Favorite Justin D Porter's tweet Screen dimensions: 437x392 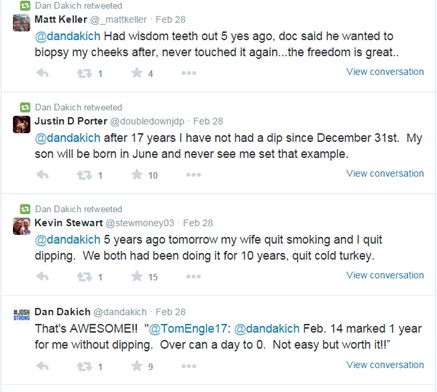137,174
